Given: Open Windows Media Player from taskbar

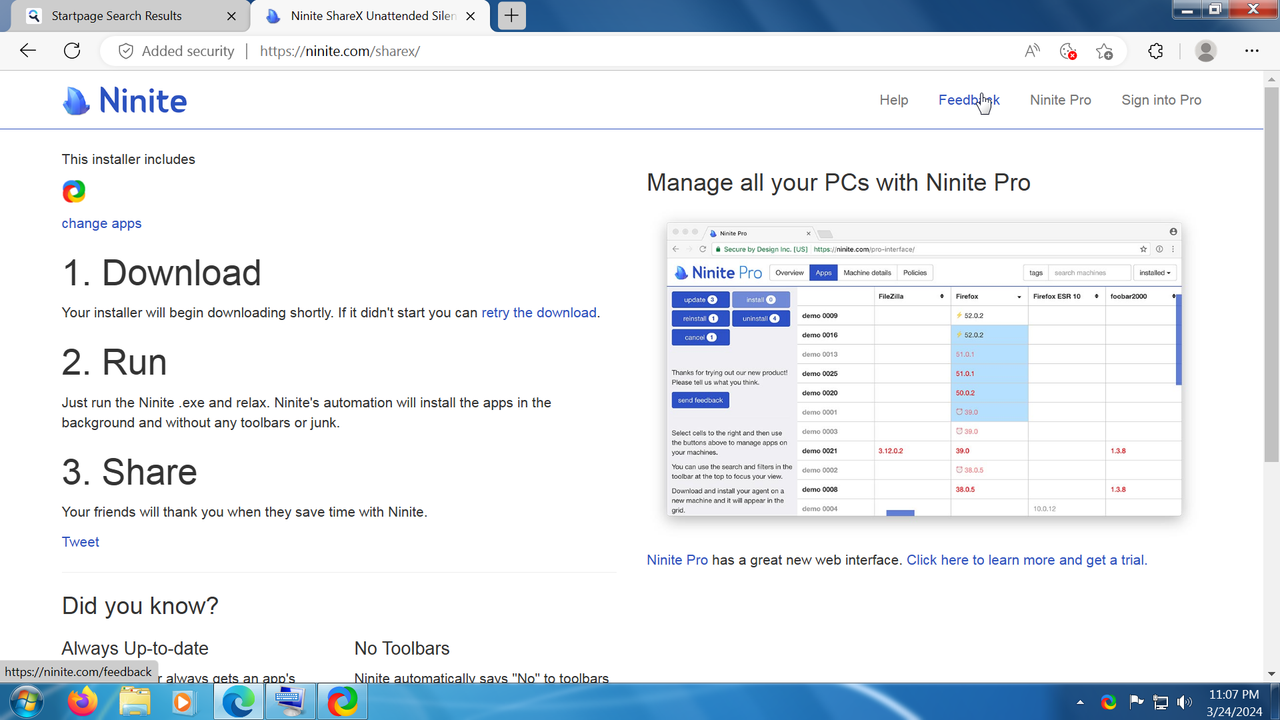Looking at the screenshot, I should coord(183,702).
